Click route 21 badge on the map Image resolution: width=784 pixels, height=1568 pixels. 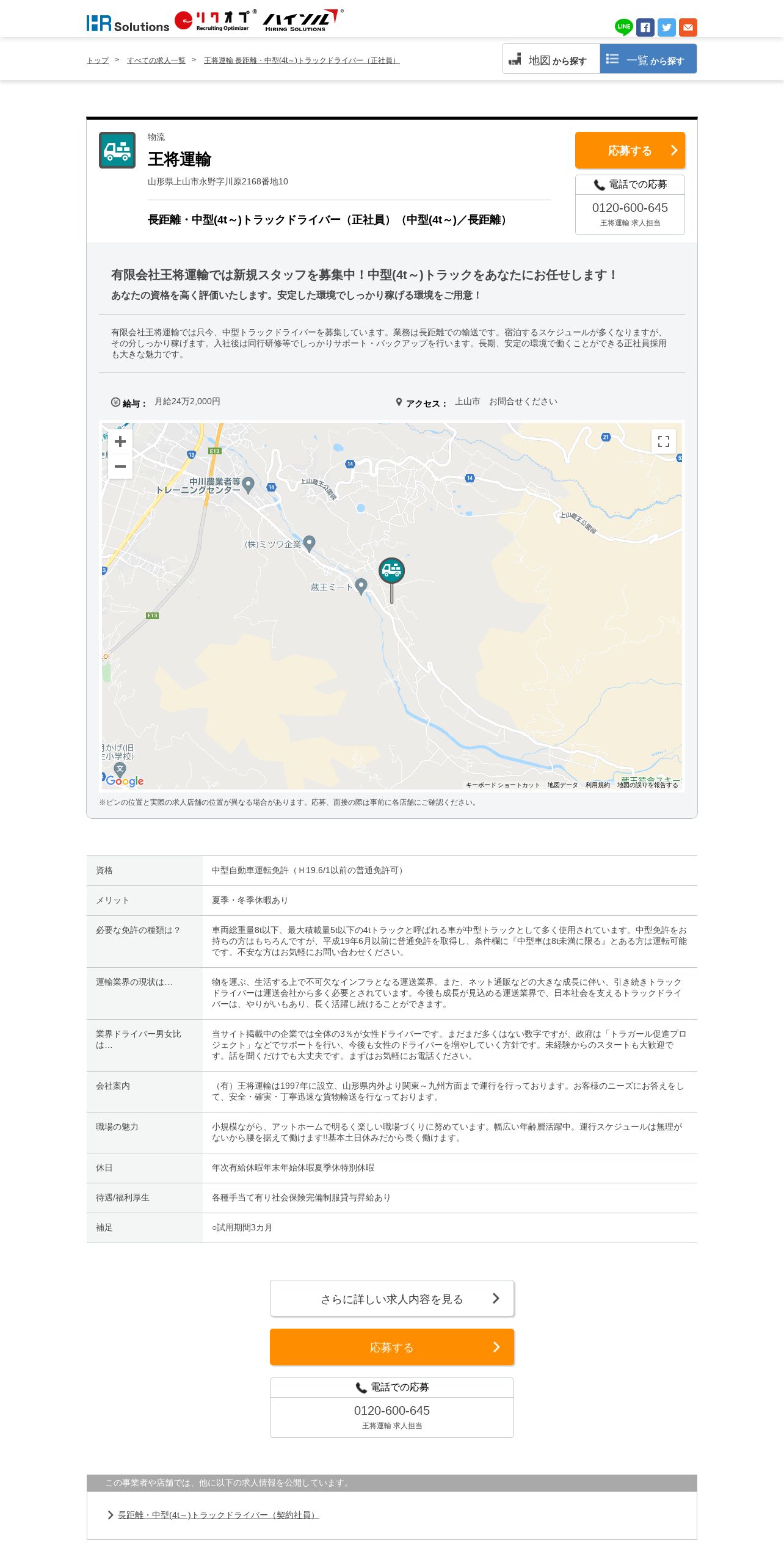click(x=606, y=437)
